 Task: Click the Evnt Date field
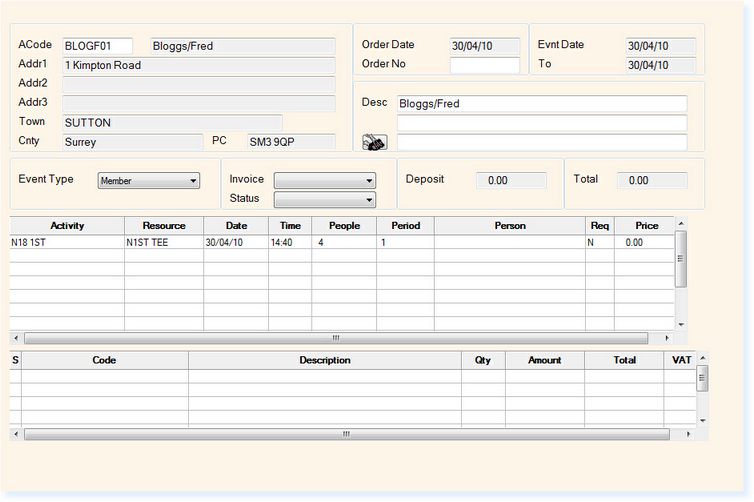click(660, 46)
